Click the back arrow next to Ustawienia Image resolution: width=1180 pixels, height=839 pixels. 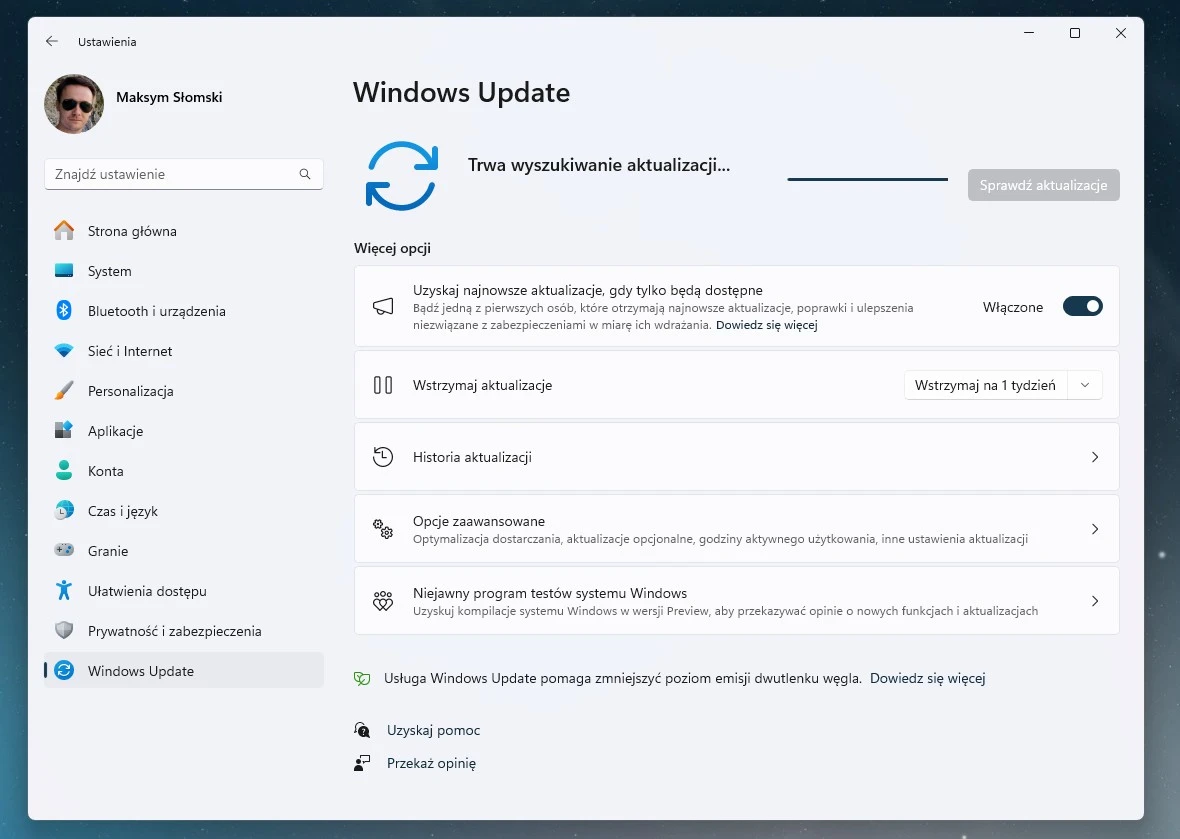[51, 41]
